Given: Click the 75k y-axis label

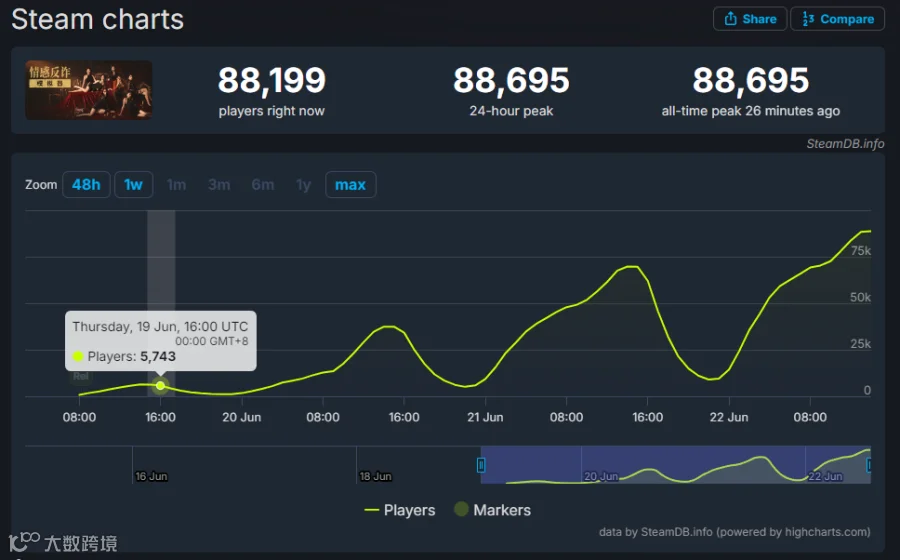Looking at the screenshot, I should [x=860, y=251].
